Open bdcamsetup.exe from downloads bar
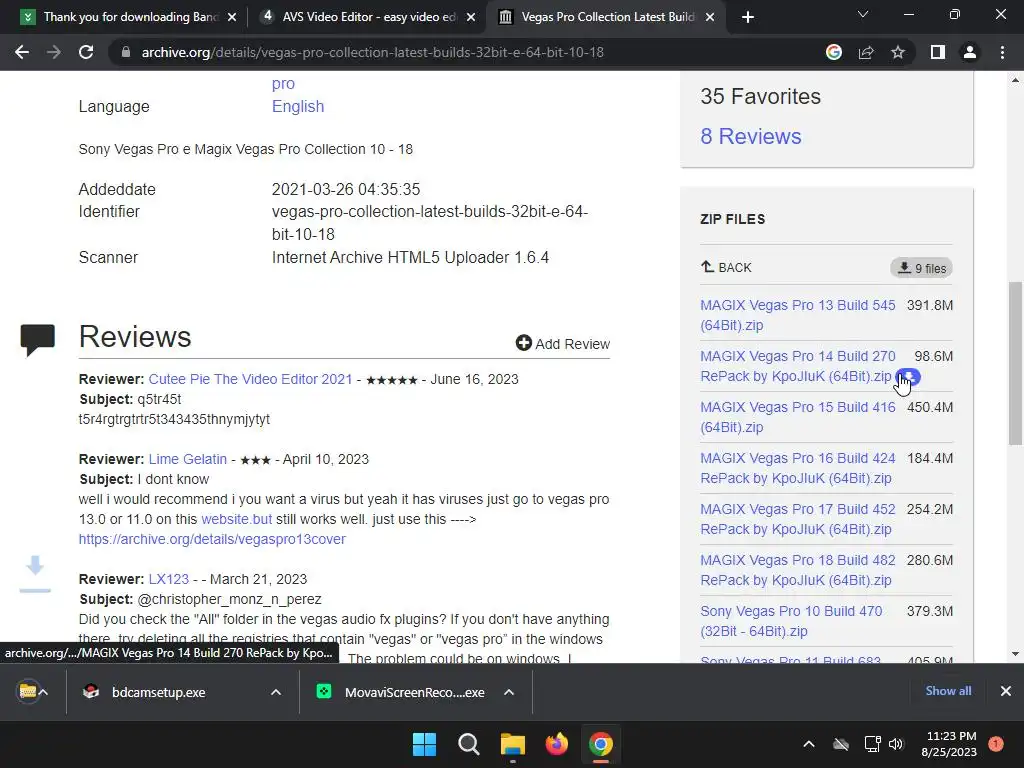 (x=159, y=692)
